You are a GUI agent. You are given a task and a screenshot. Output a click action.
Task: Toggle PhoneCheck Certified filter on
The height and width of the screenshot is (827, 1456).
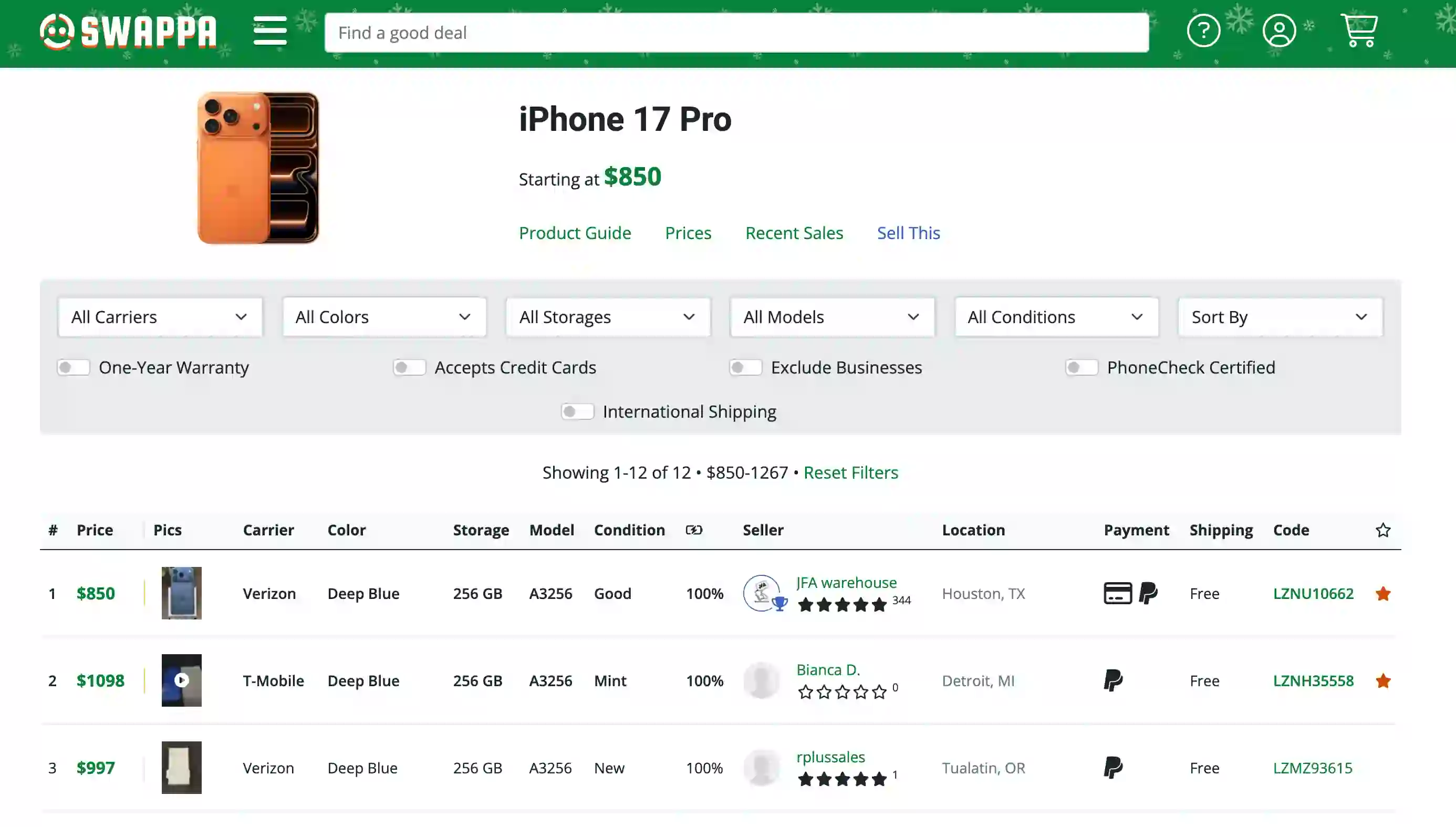[1081, 367]
